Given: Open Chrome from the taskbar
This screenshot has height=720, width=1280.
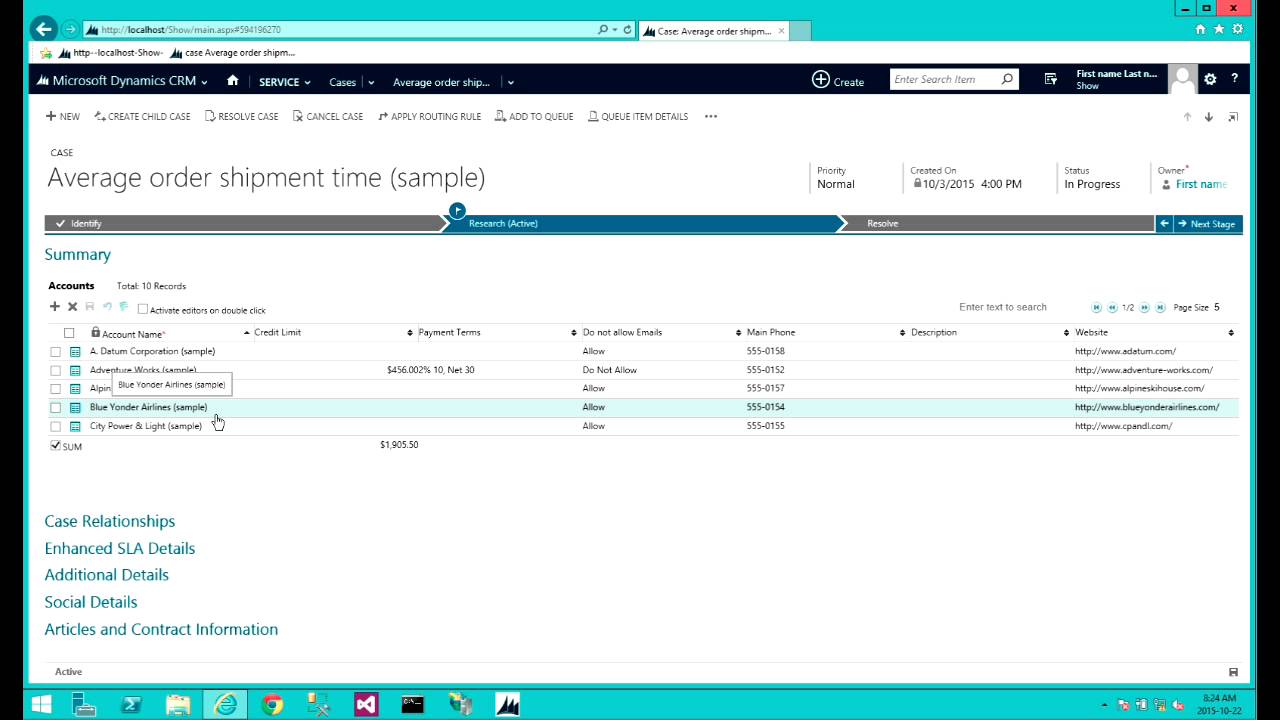Looking at the screenshot, I should 272,705.
